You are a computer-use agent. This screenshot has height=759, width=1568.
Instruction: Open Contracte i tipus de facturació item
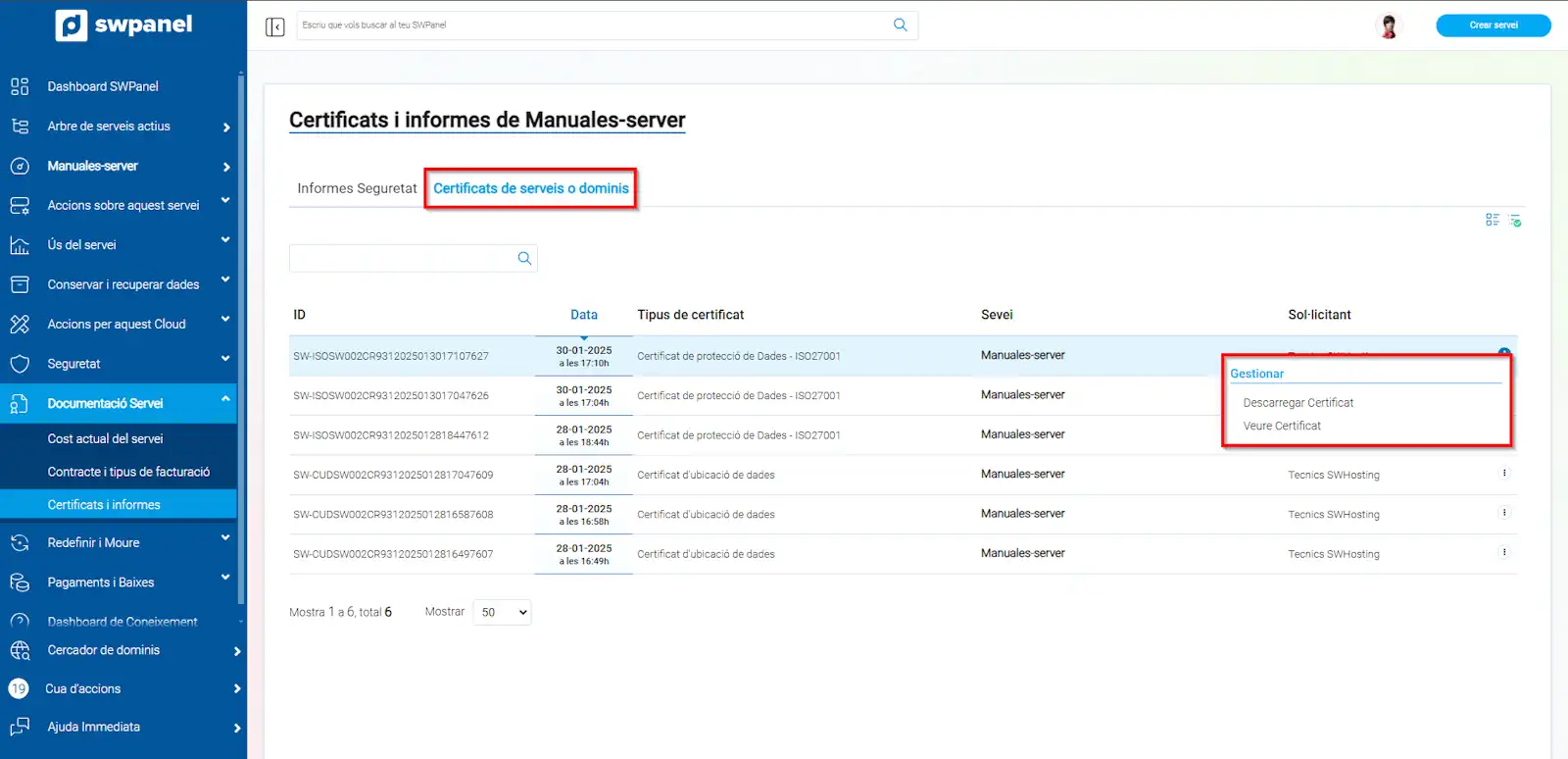pos(128,472)
